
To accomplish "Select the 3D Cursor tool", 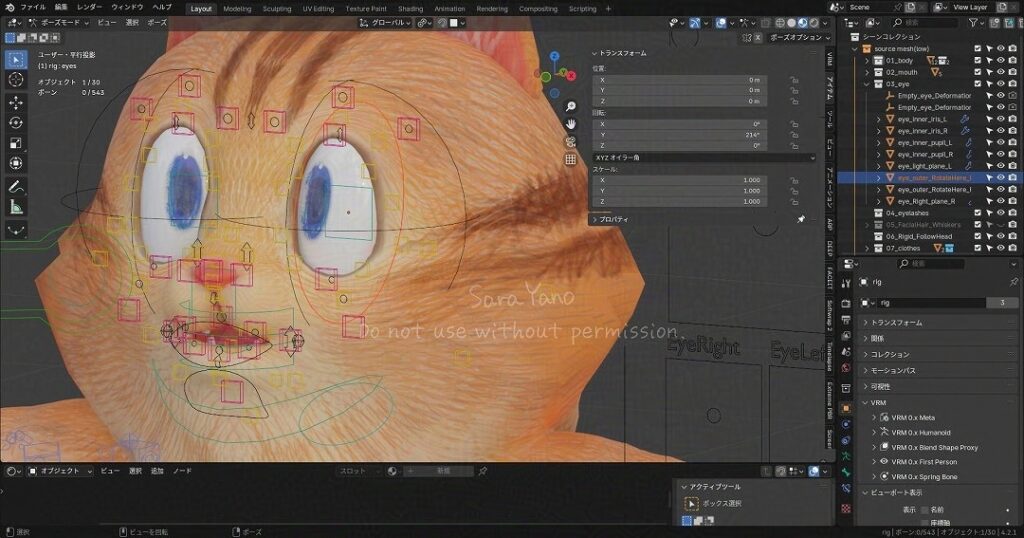I will pos(16,79).
